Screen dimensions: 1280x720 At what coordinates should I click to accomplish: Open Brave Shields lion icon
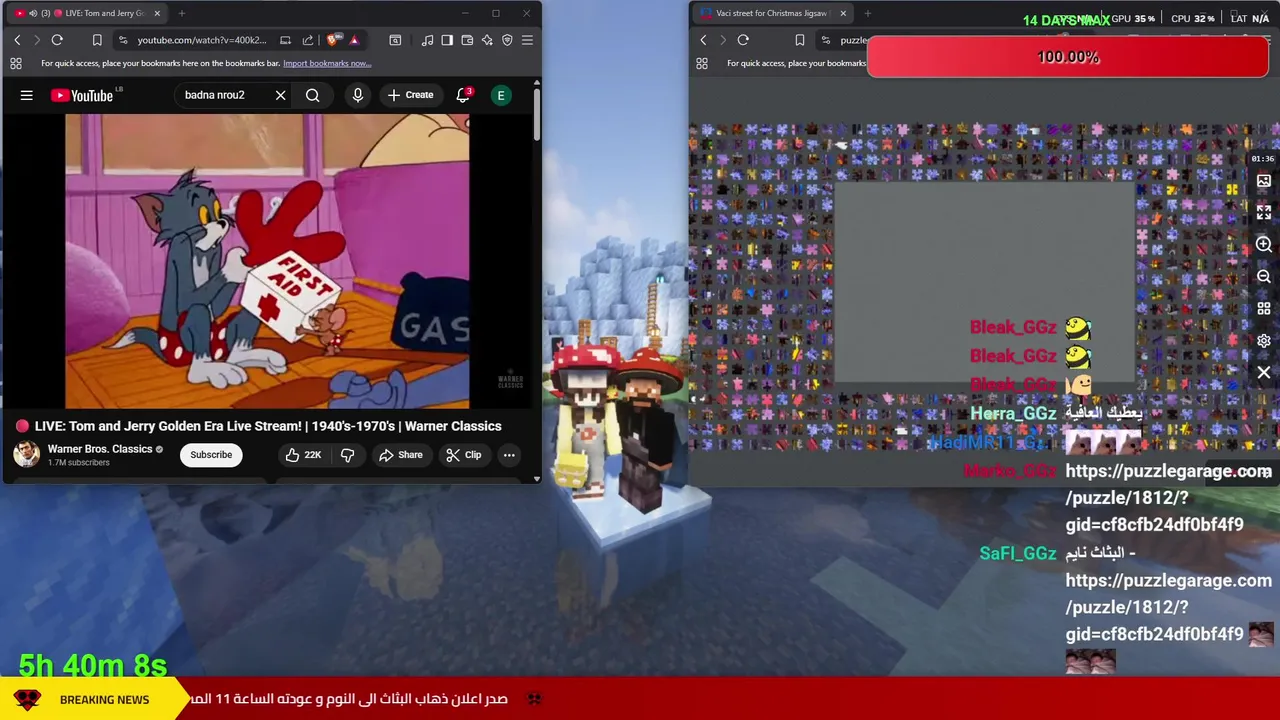point(331,40)
